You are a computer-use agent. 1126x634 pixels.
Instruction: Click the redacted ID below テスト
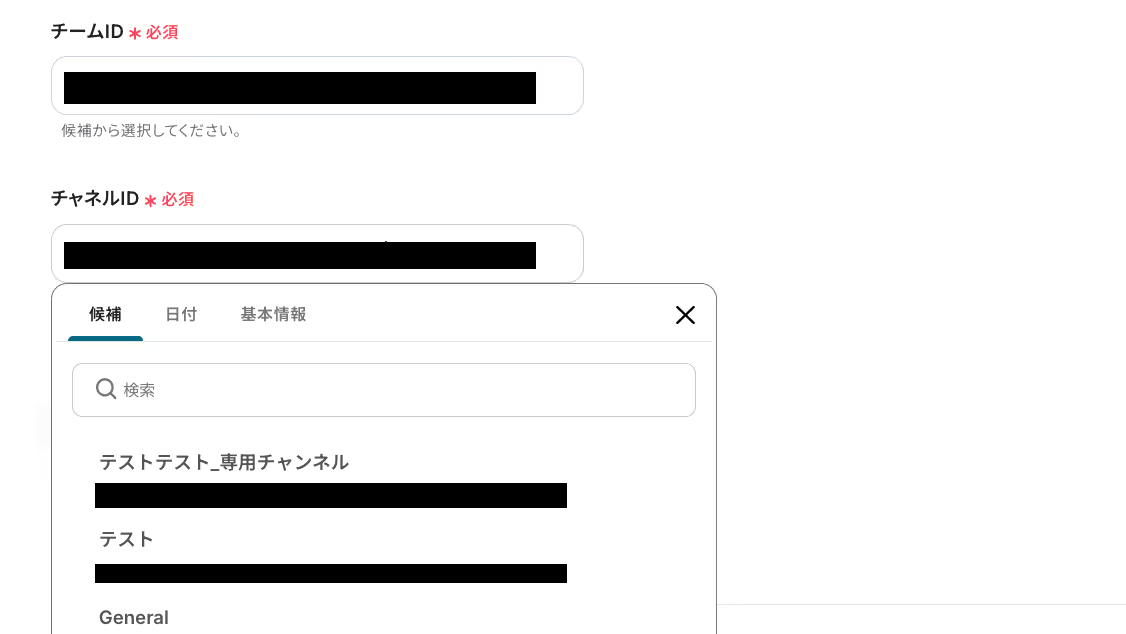331,573
